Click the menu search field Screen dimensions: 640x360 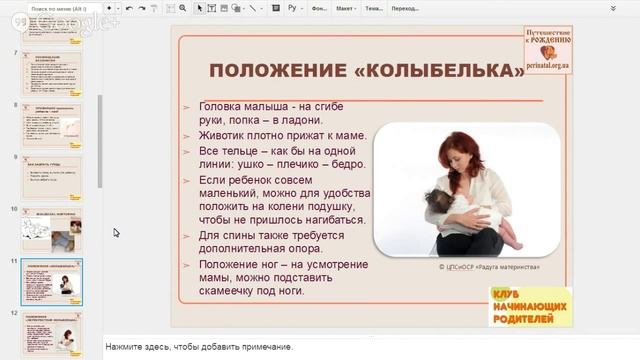(x=64, y=8)
